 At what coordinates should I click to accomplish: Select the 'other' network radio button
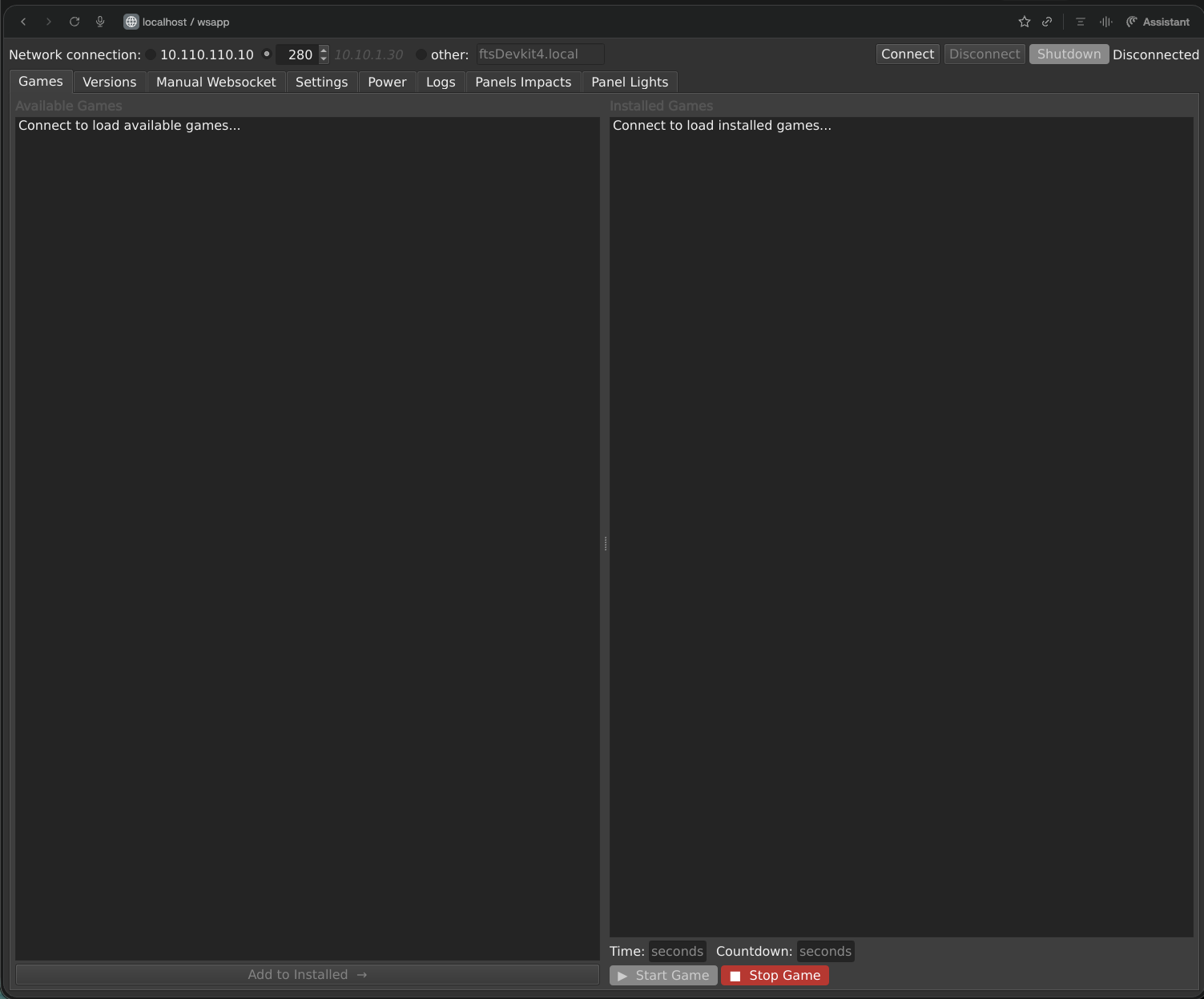pyautogui.click(x=421, y=54)
